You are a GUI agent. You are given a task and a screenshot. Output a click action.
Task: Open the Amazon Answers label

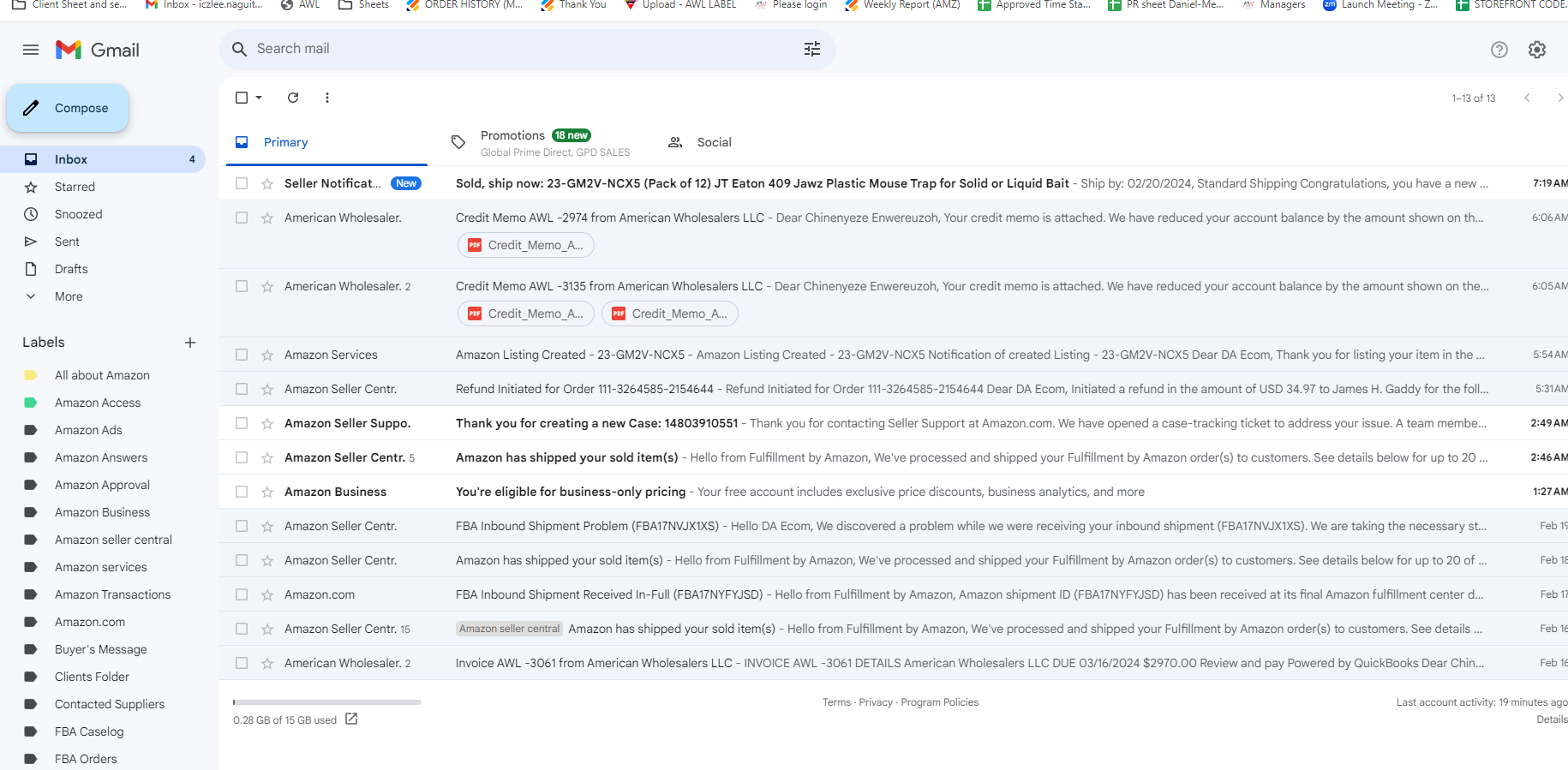click(x=103, y=457)
